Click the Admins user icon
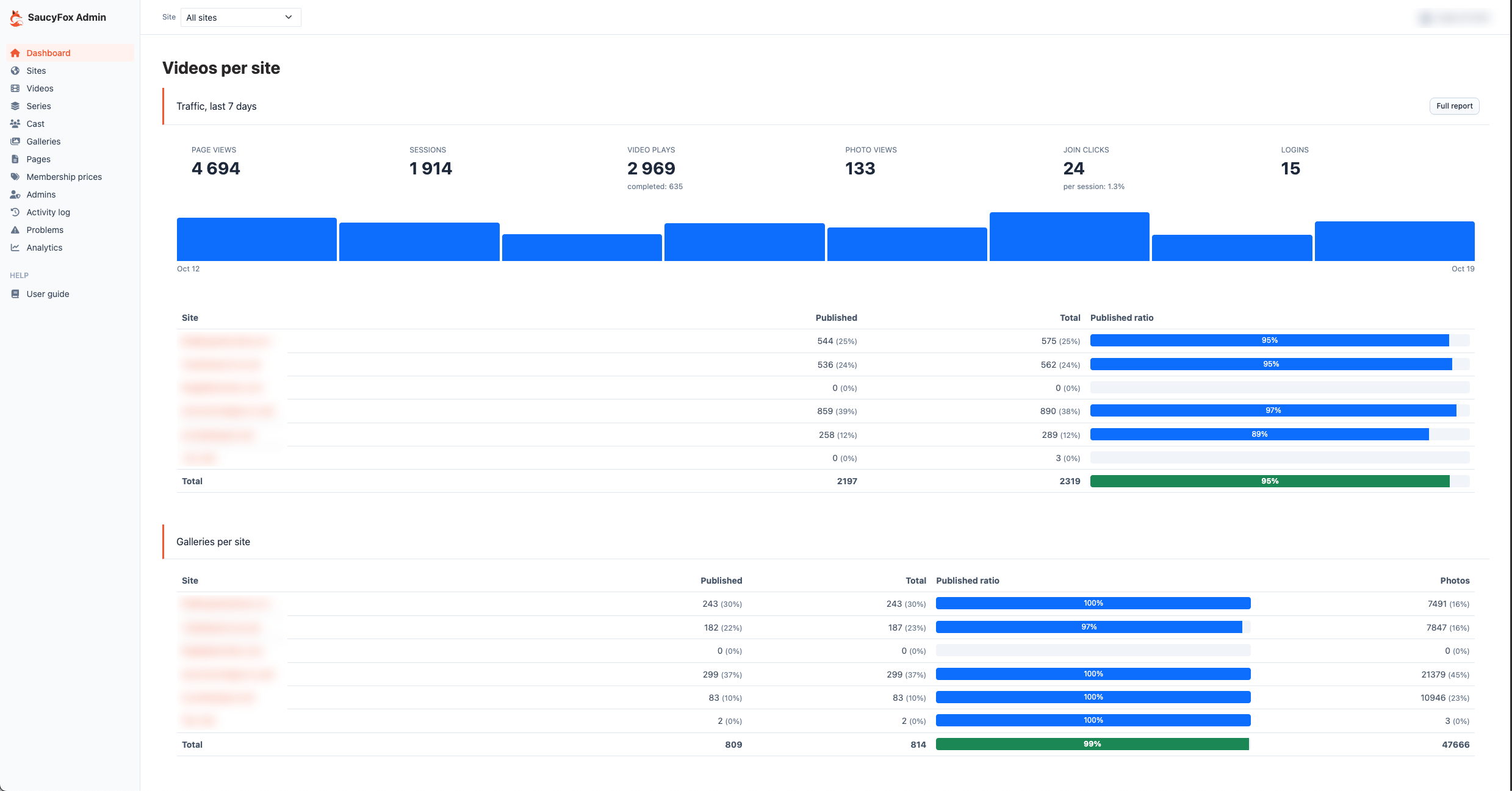This screenshot has height=791, width=1512. click(15, 195)
